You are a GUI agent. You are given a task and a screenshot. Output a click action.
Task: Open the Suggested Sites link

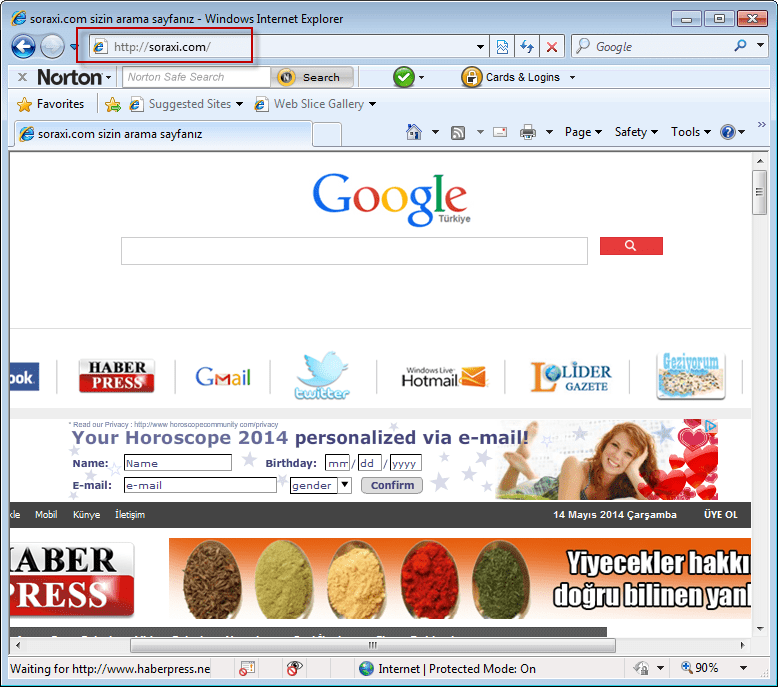click(x=187, y=104)
